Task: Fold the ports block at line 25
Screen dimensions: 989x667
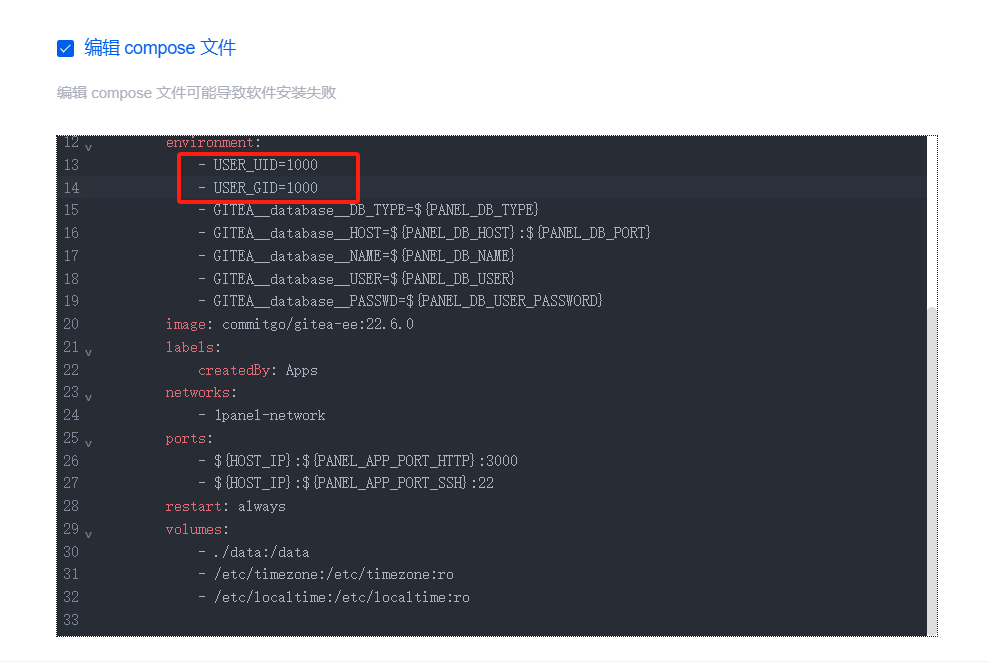Action: pyautogui.click(x=88, y=443)
